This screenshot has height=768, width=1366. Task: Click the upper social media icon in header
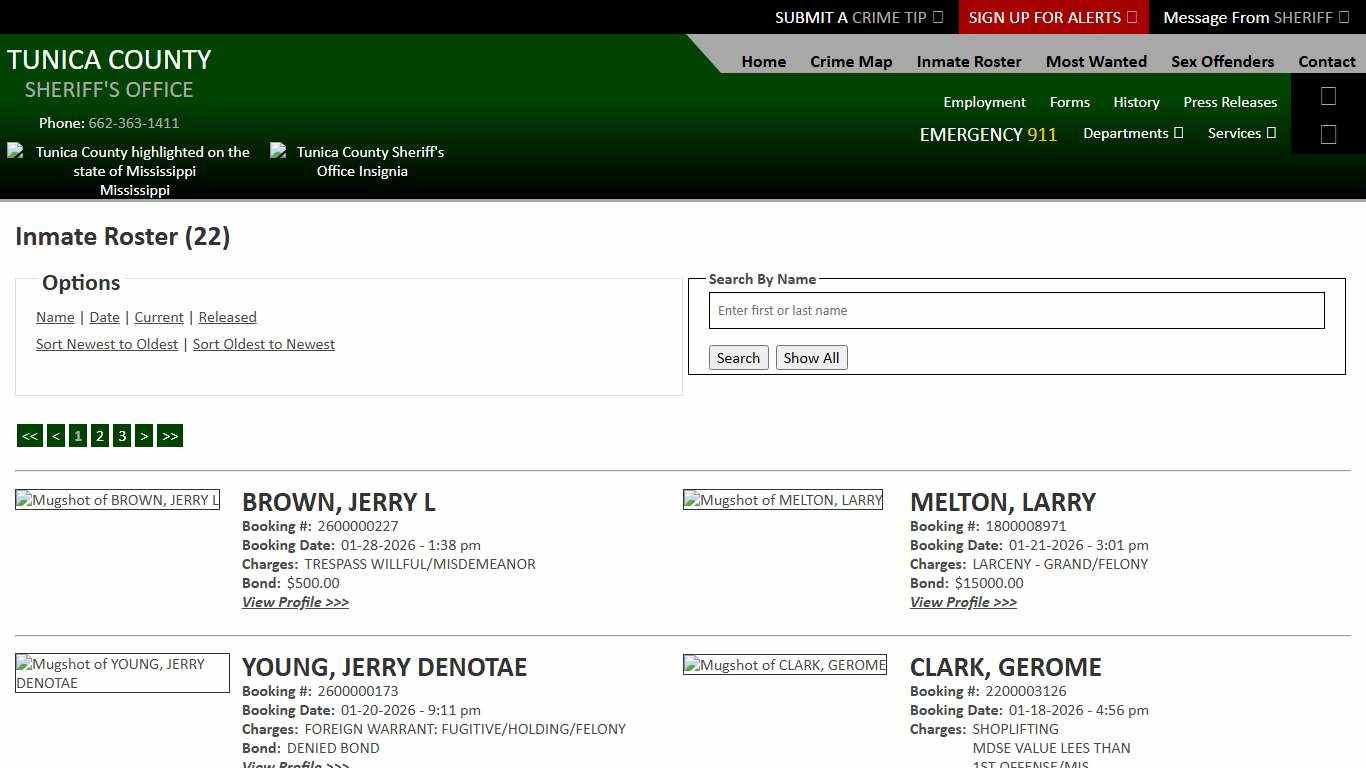(x=1328, y=96)
